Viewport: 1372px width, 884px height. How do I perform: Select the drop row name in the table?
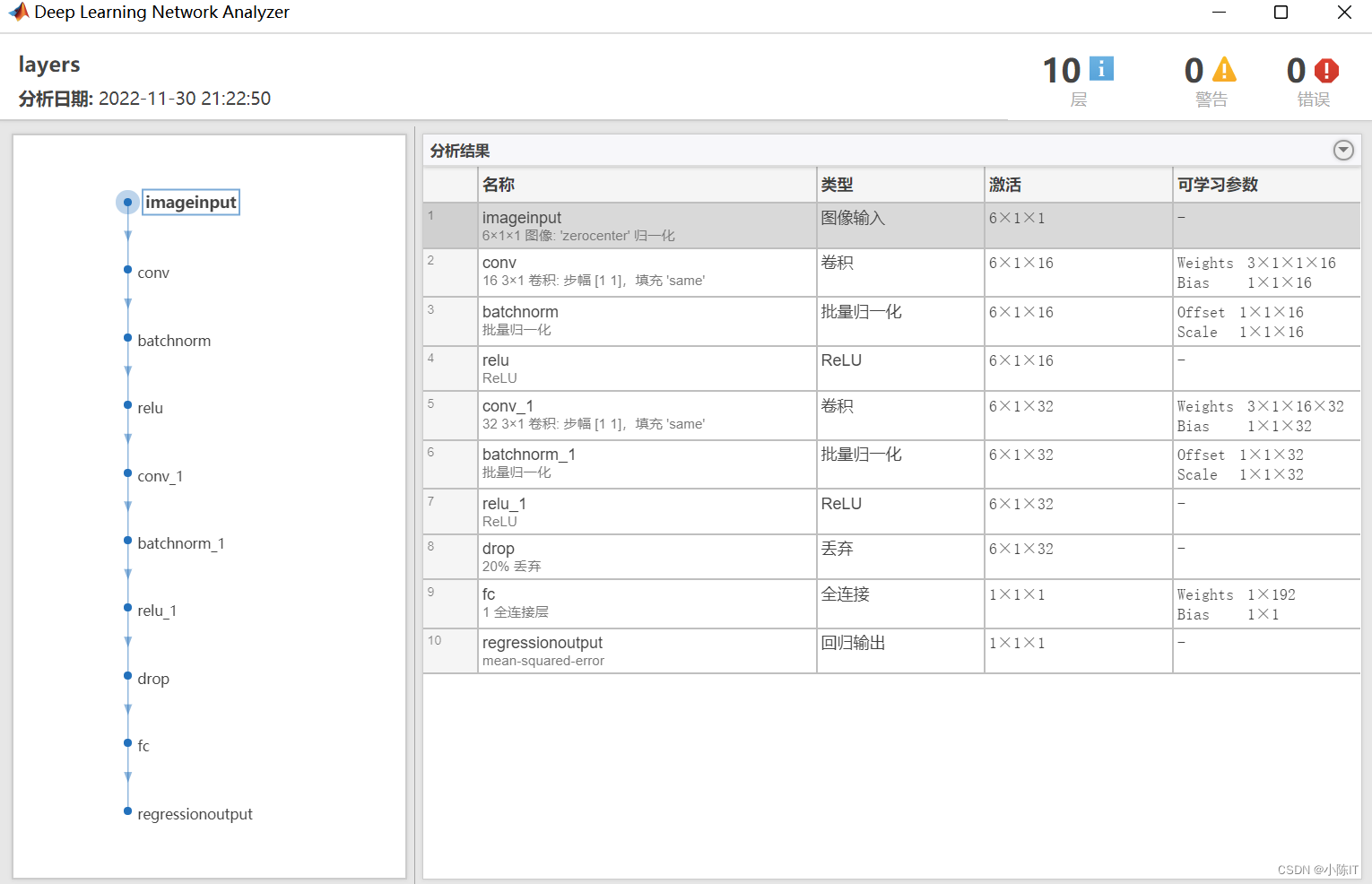pos(499,549)
